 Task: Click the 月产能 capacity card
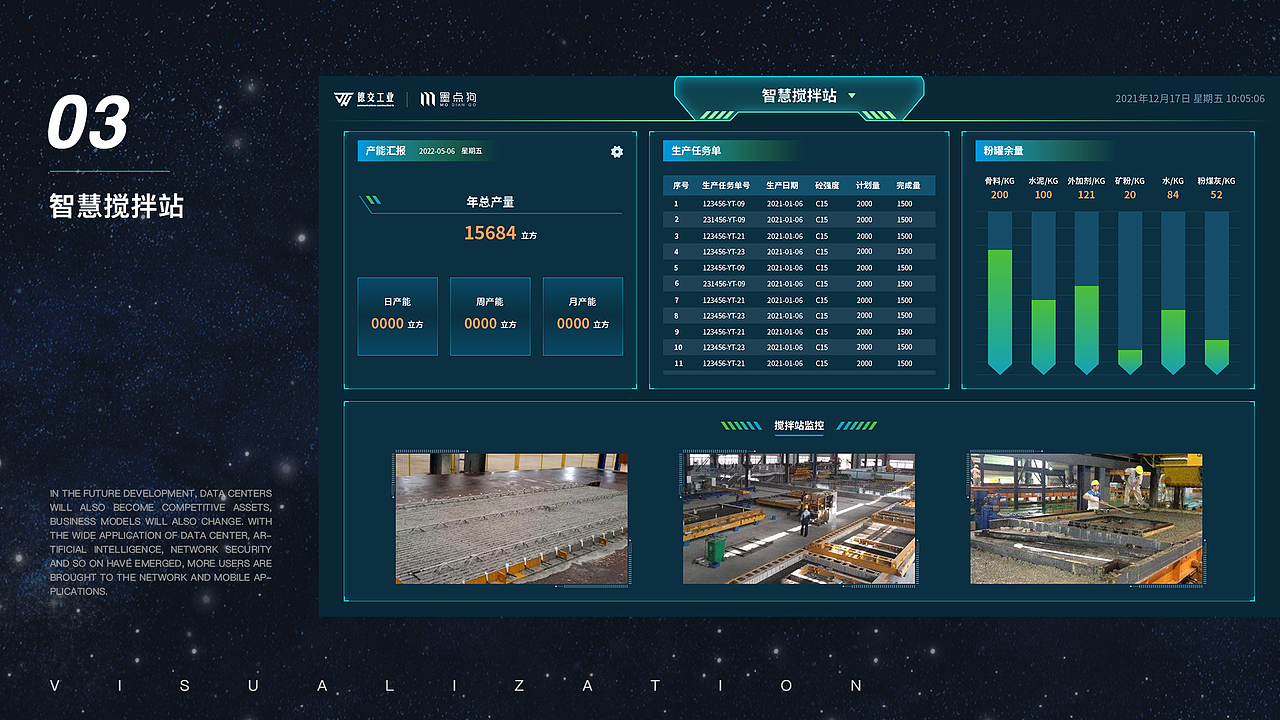point(583,316)
